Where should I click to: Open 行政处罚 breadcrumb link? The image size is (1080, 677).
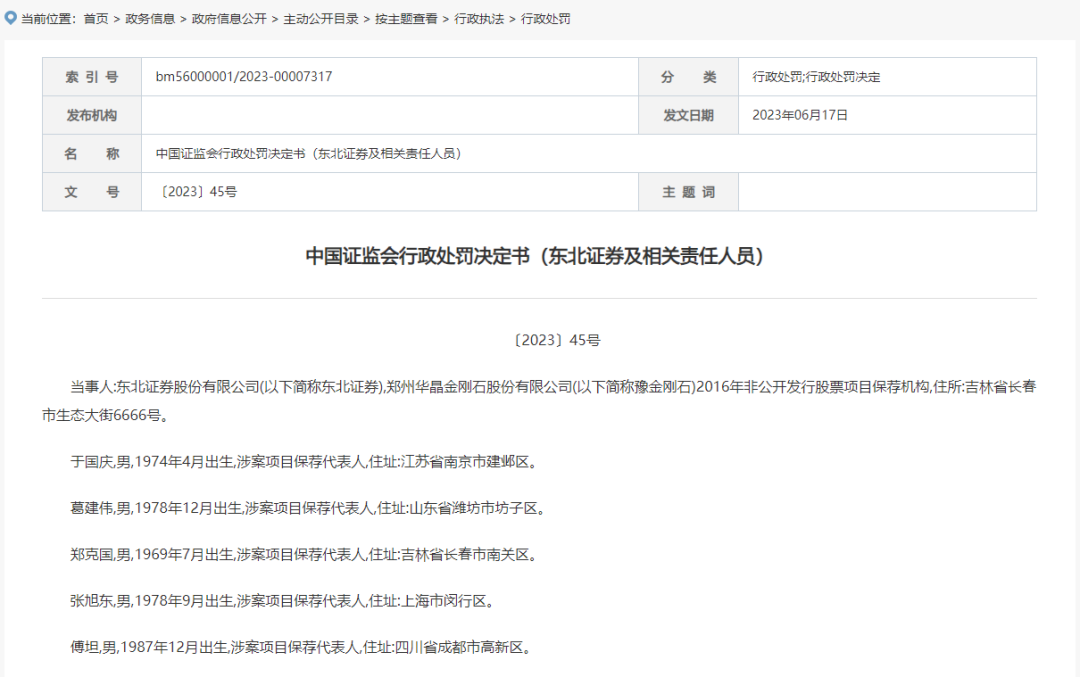coord(545,19)
